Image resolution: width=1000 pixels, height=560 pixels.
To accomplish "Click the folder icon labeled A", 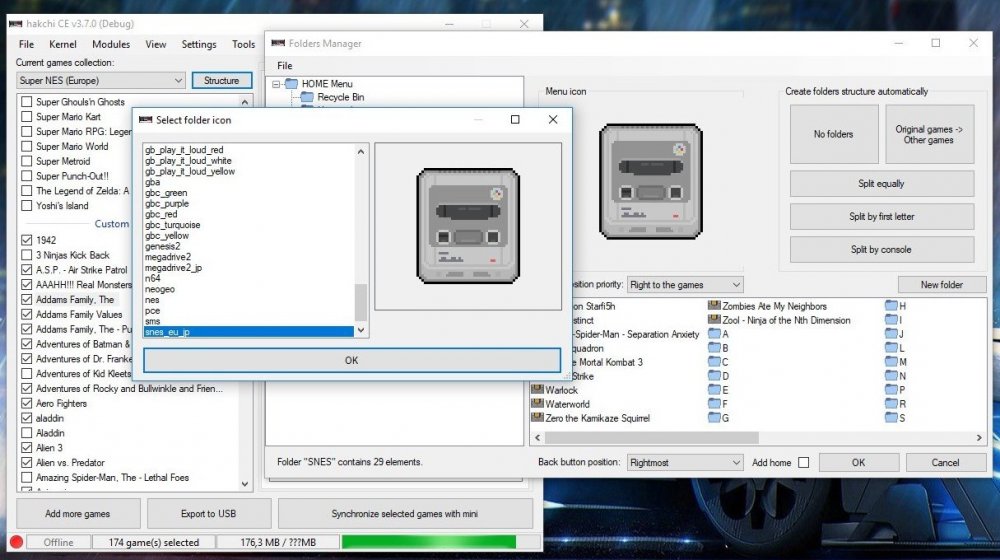I will point(714,334).
